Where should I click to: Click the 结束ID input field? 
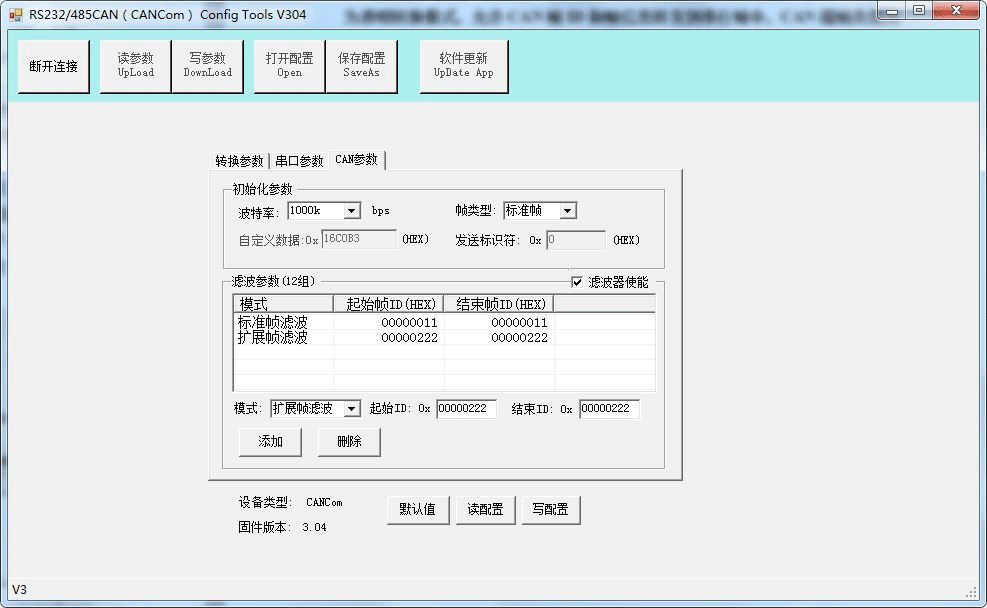click(x=608, y=409)
